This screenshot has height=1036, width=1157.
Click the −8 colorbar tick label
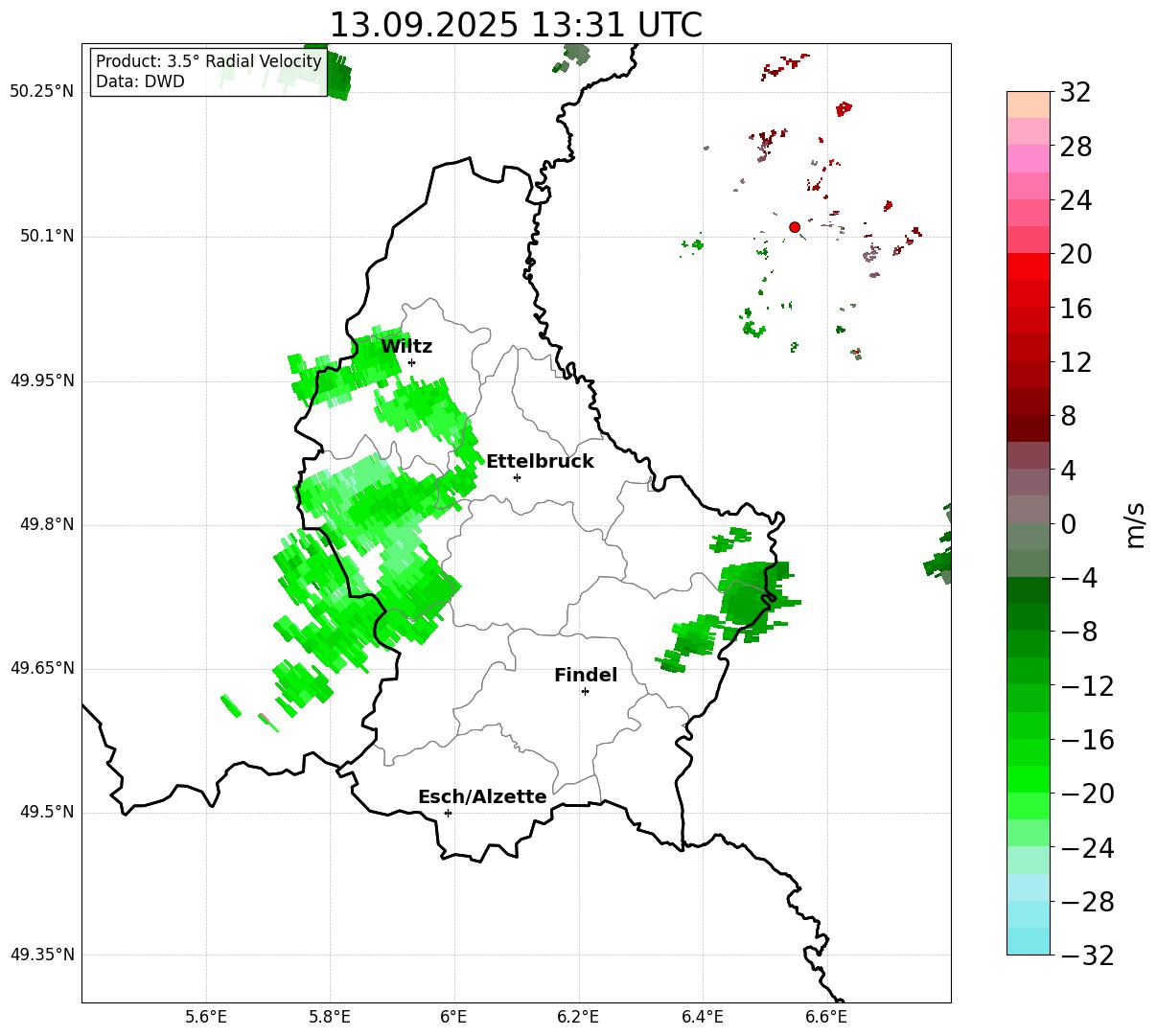tap(1078, 633)
